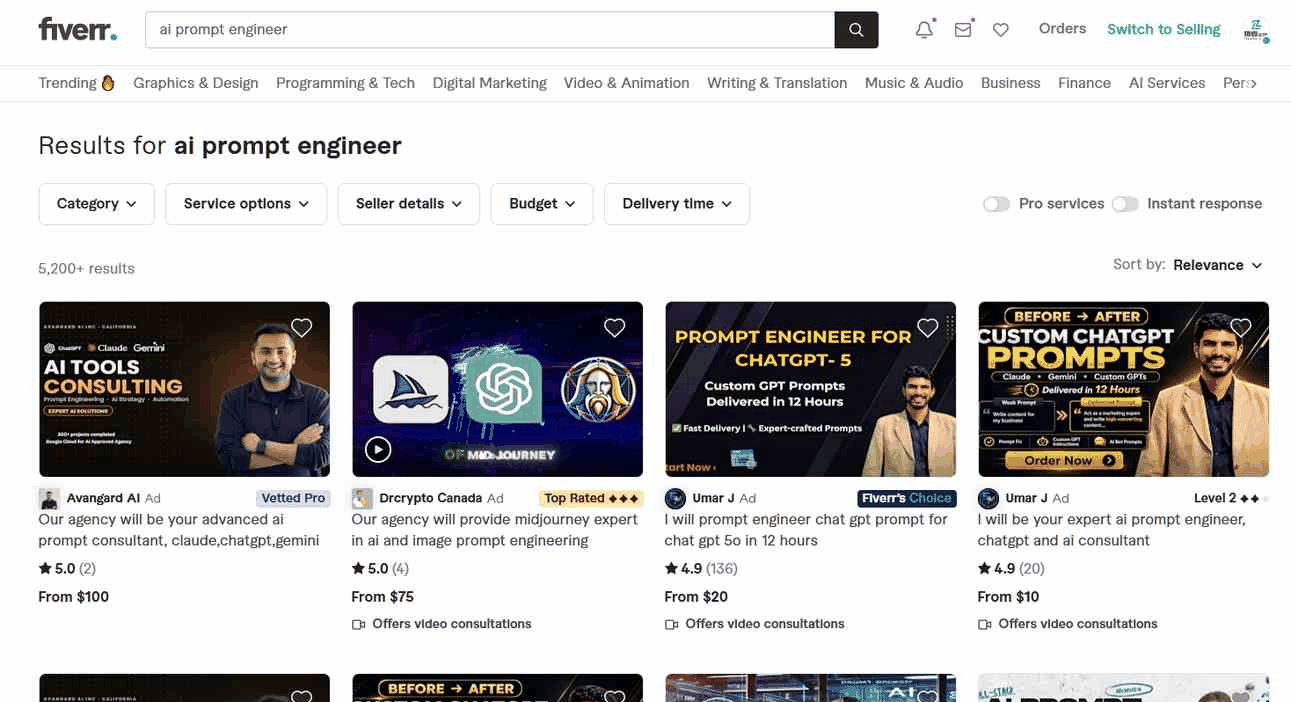Click the Avangard AI seller avatar

click(48, 498)
